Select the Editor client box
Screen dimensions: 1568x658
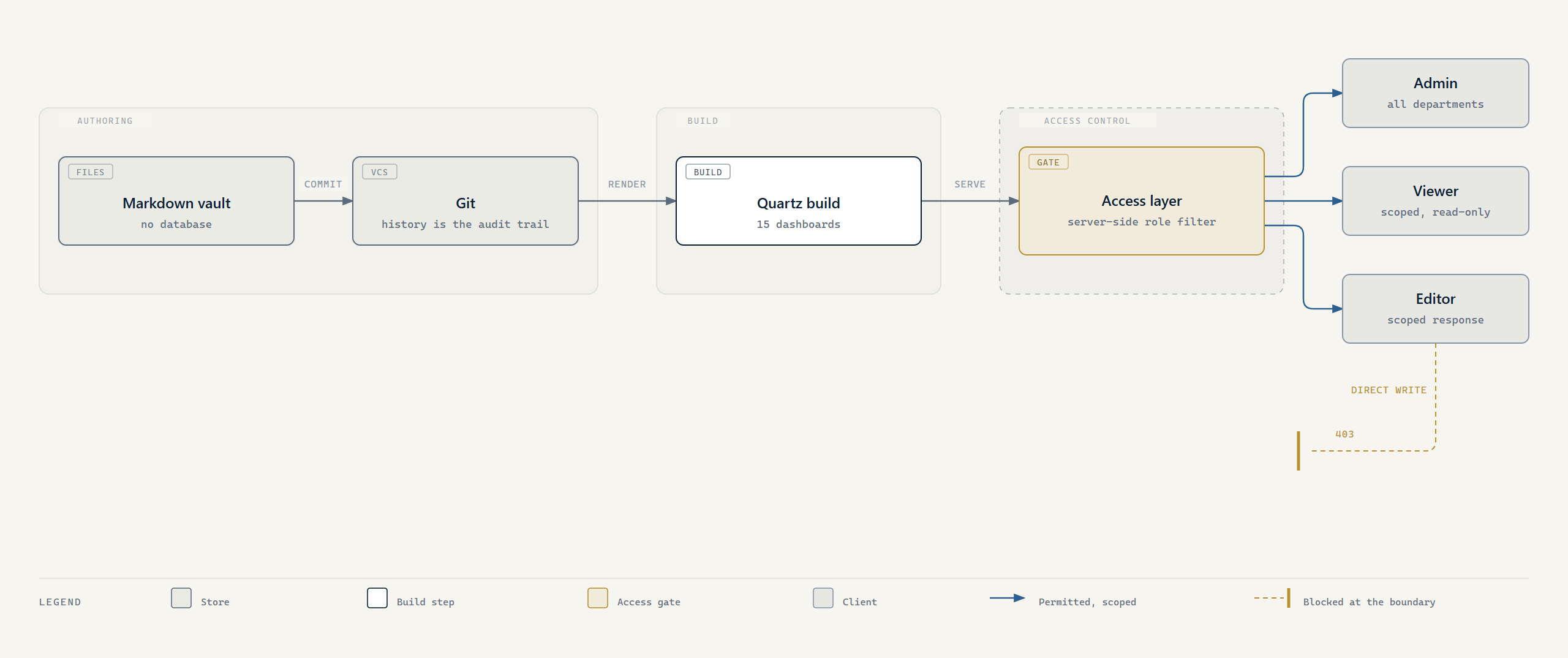pos(1436,309)
